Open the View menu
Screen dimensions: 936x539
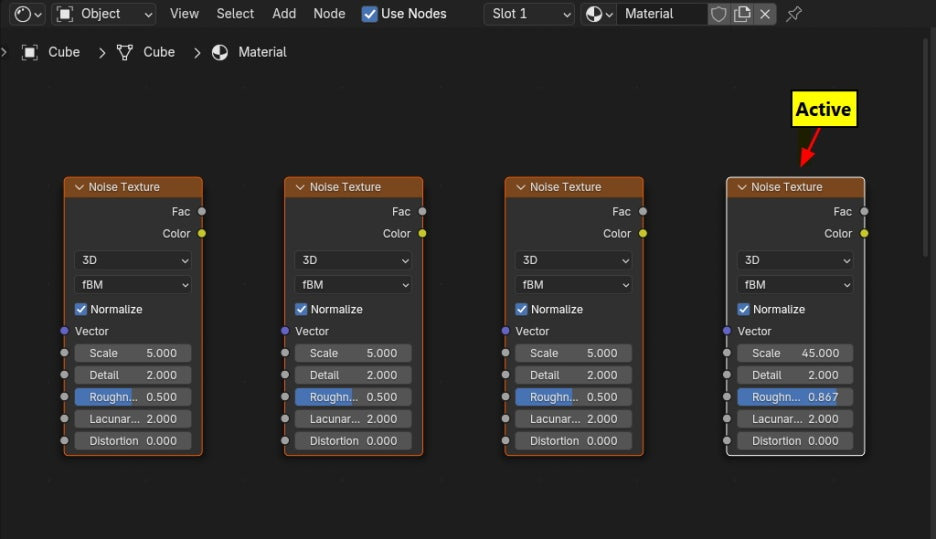[184, 14]
